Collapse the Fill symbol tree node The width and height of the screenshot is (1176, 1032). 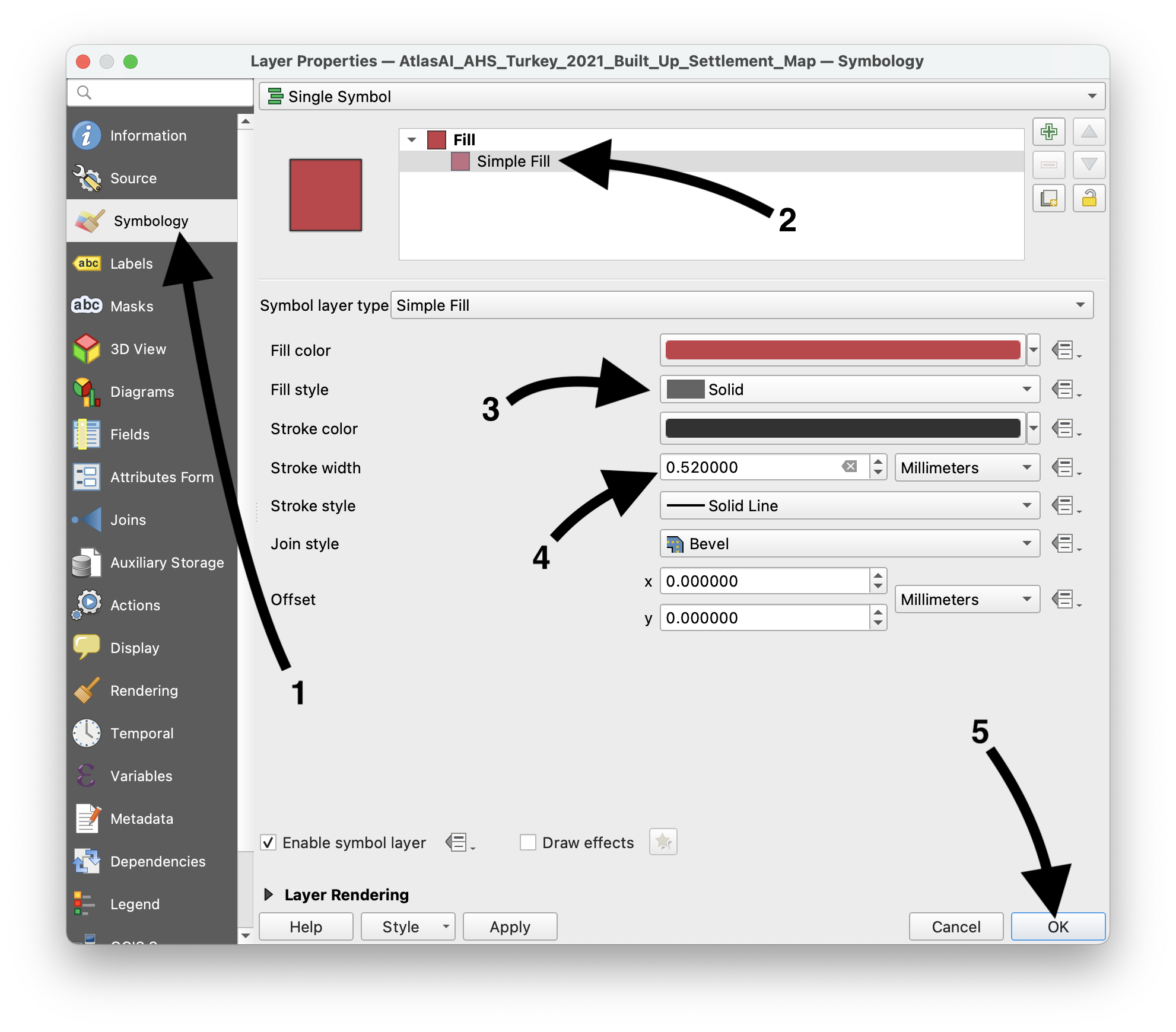pos(412,140)
